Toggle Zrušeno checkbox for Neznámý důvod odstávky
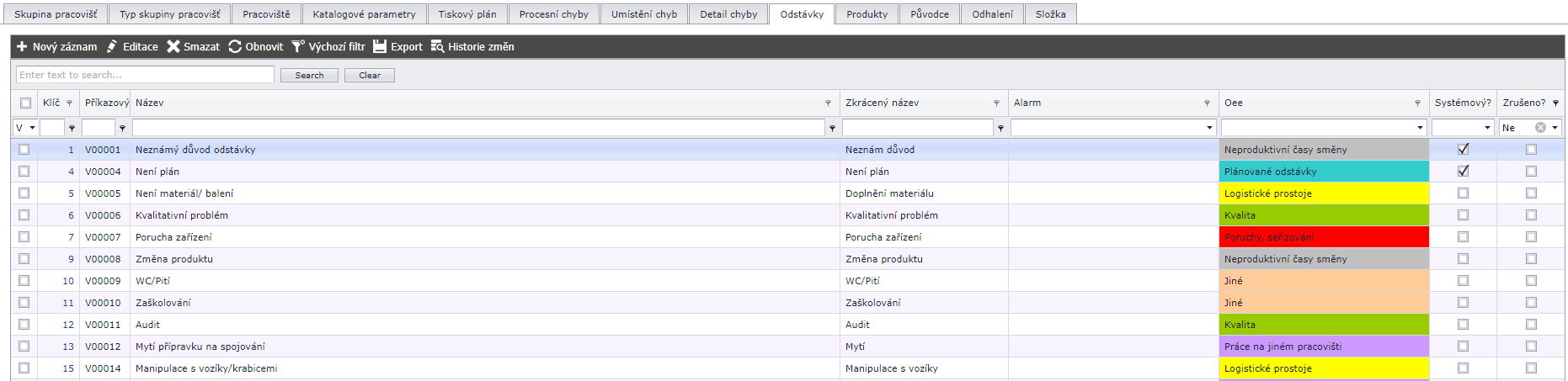The image size is (1568, 381). (x=1531, y=150)
